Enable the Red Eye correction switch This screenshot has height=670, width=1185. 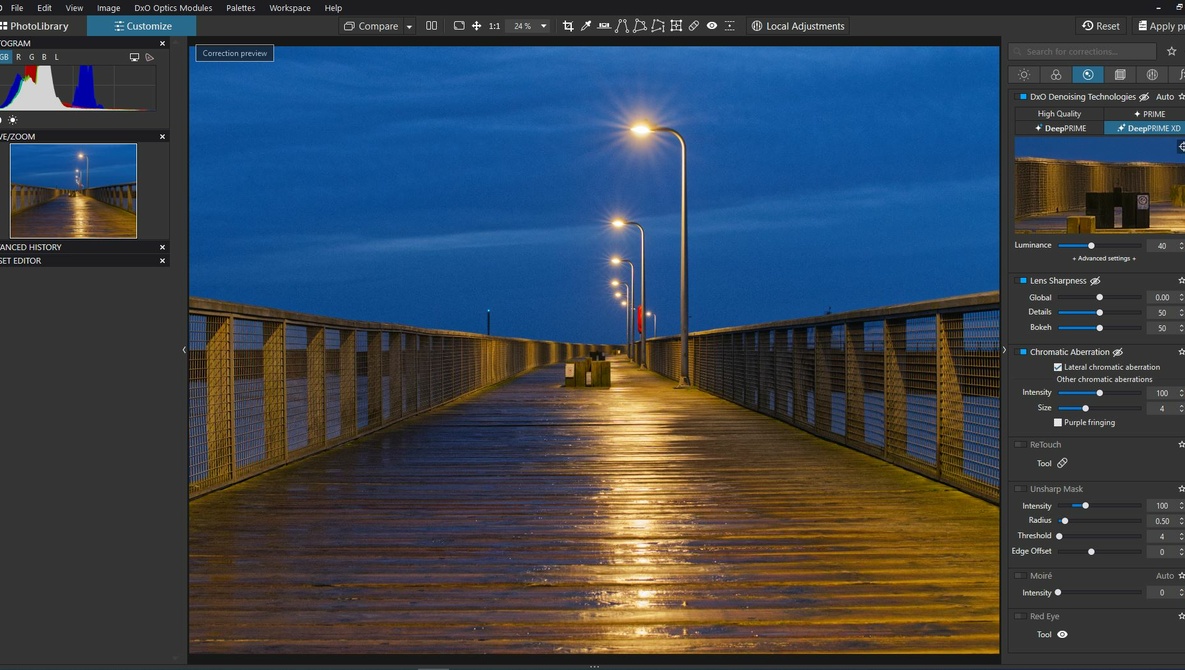[1020, 616]
